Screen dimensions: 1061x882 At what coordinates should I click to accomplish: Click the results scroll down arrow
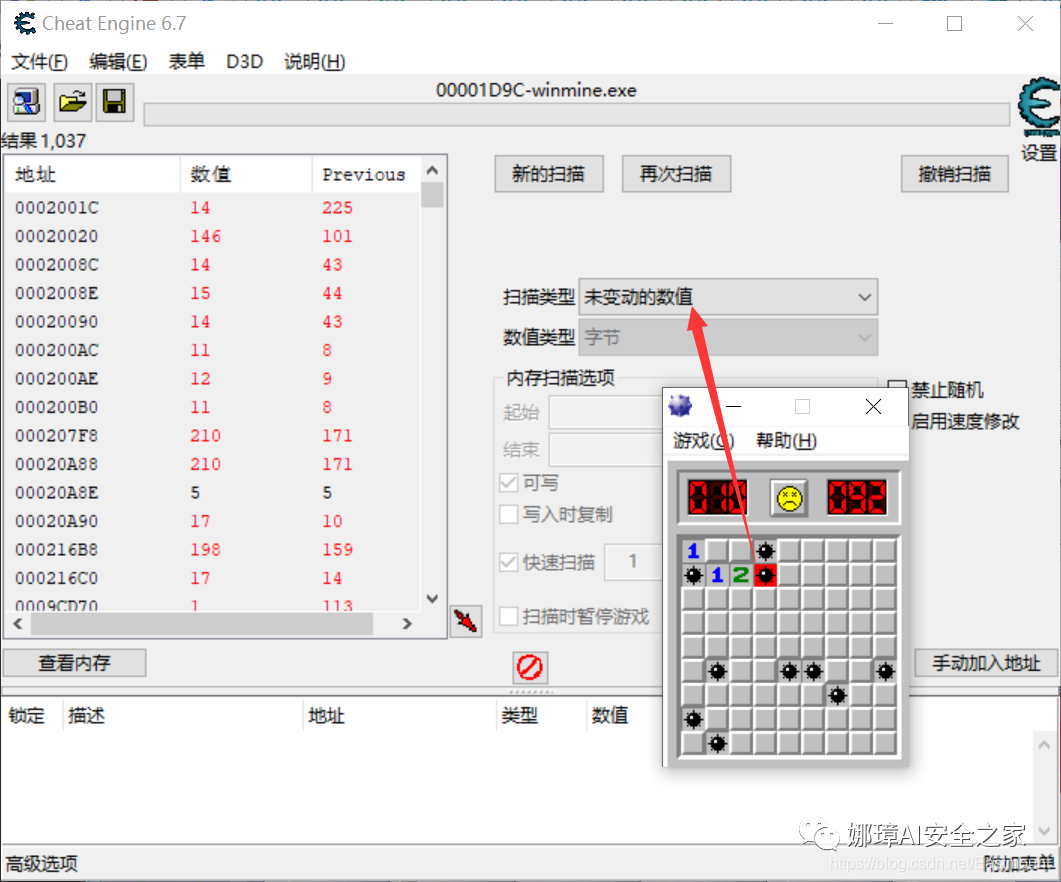(432, 598)
